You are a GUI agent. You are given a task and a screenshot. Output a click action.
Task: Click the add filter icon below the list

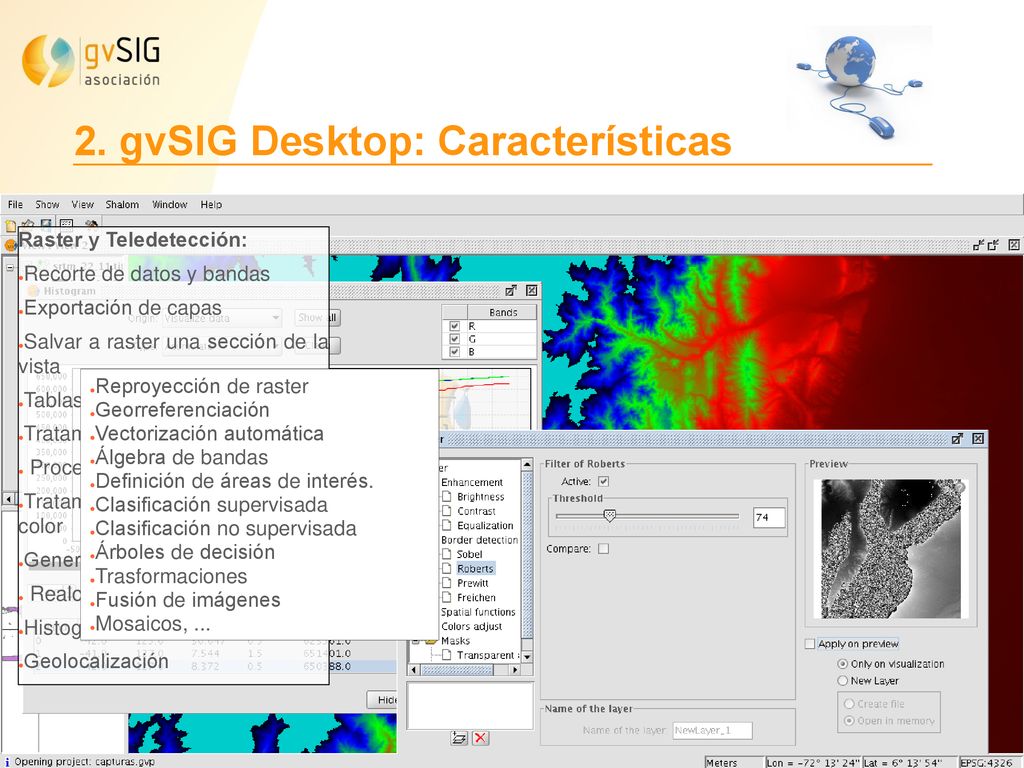coord(459,738)
